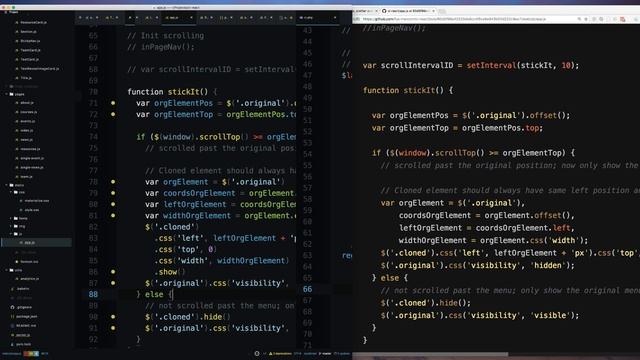Open favicon.ico in the file tree
This screenshot has height=360, width=640.
click(29, 262)
